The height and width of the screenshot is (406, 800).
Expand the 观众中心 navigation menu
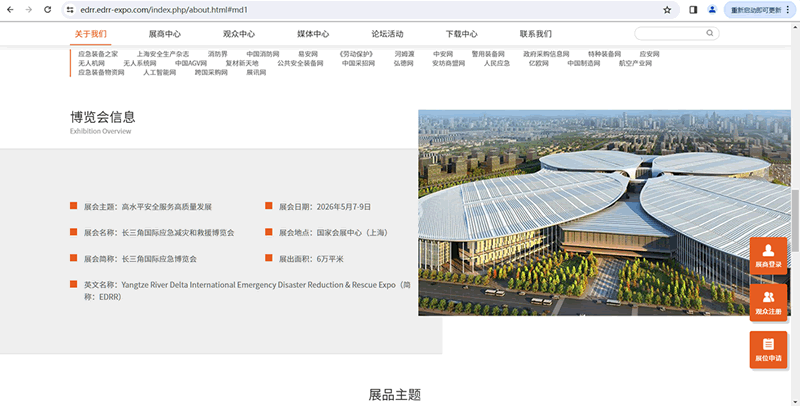[x=239, y=34]
